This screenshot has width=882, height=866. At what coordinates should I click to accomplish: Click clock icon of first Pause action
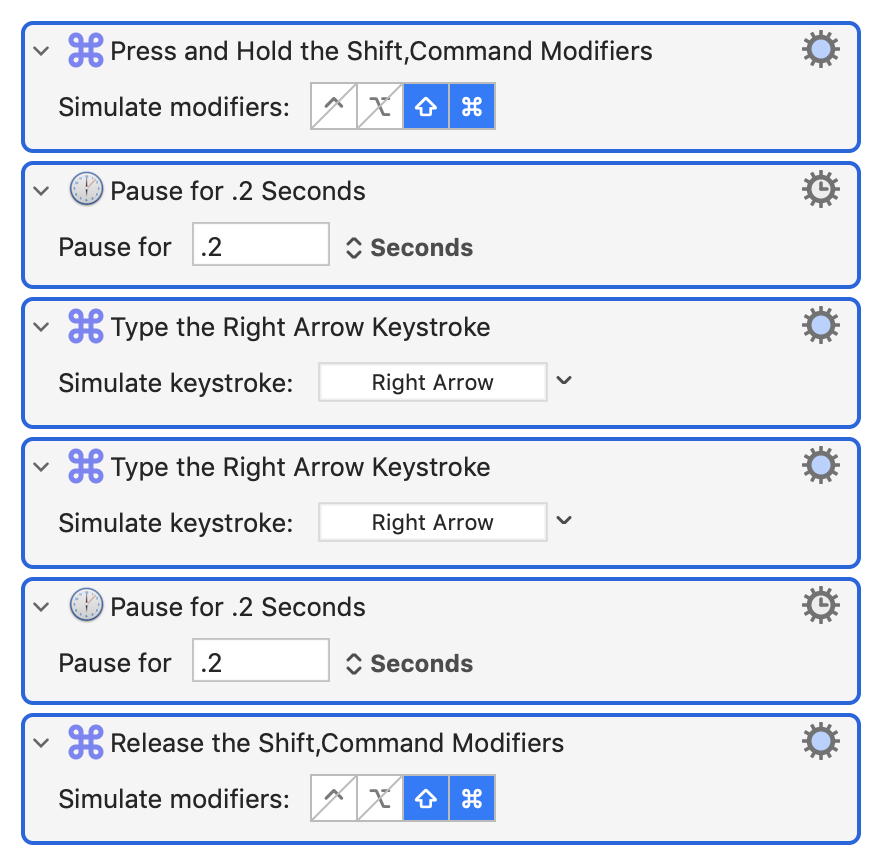(x=86, y=189)
